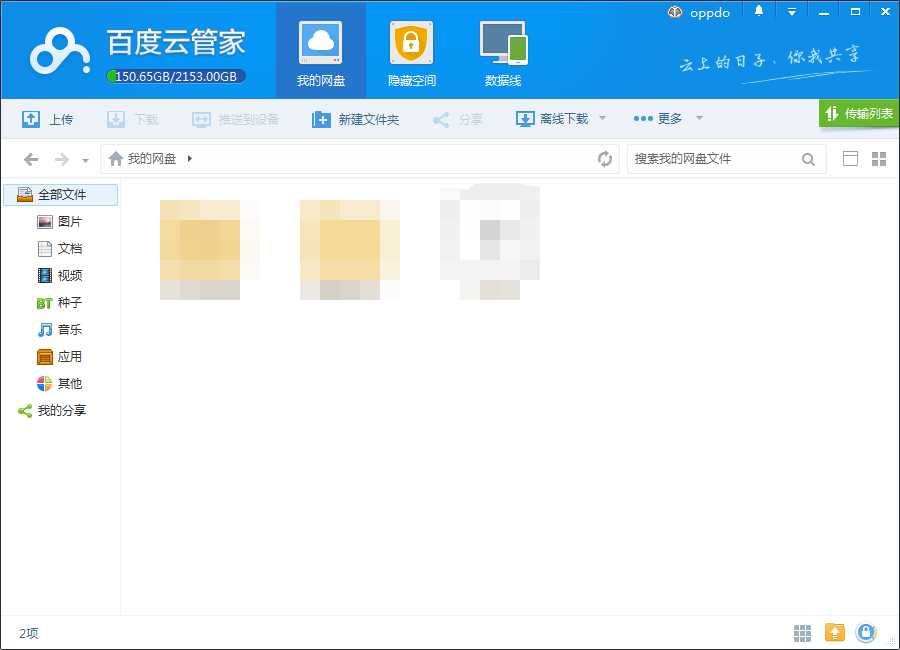Expand the 更多 dropdown arrow
This screenshot has width=900, height=650.
coord(699,118)
